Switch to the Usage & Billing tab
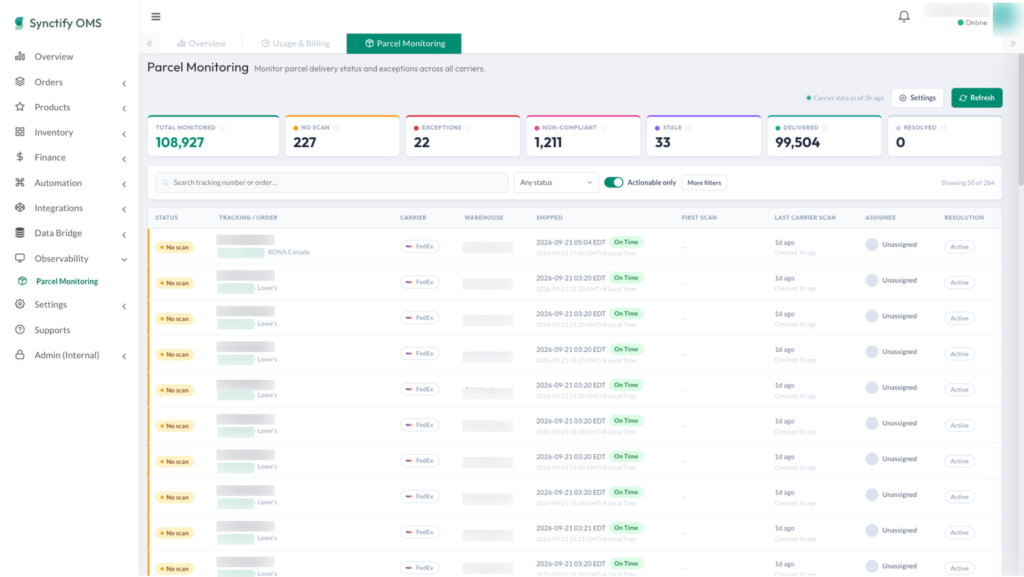The height and width of the screenshot is (577, 1024). pos(295,43)
